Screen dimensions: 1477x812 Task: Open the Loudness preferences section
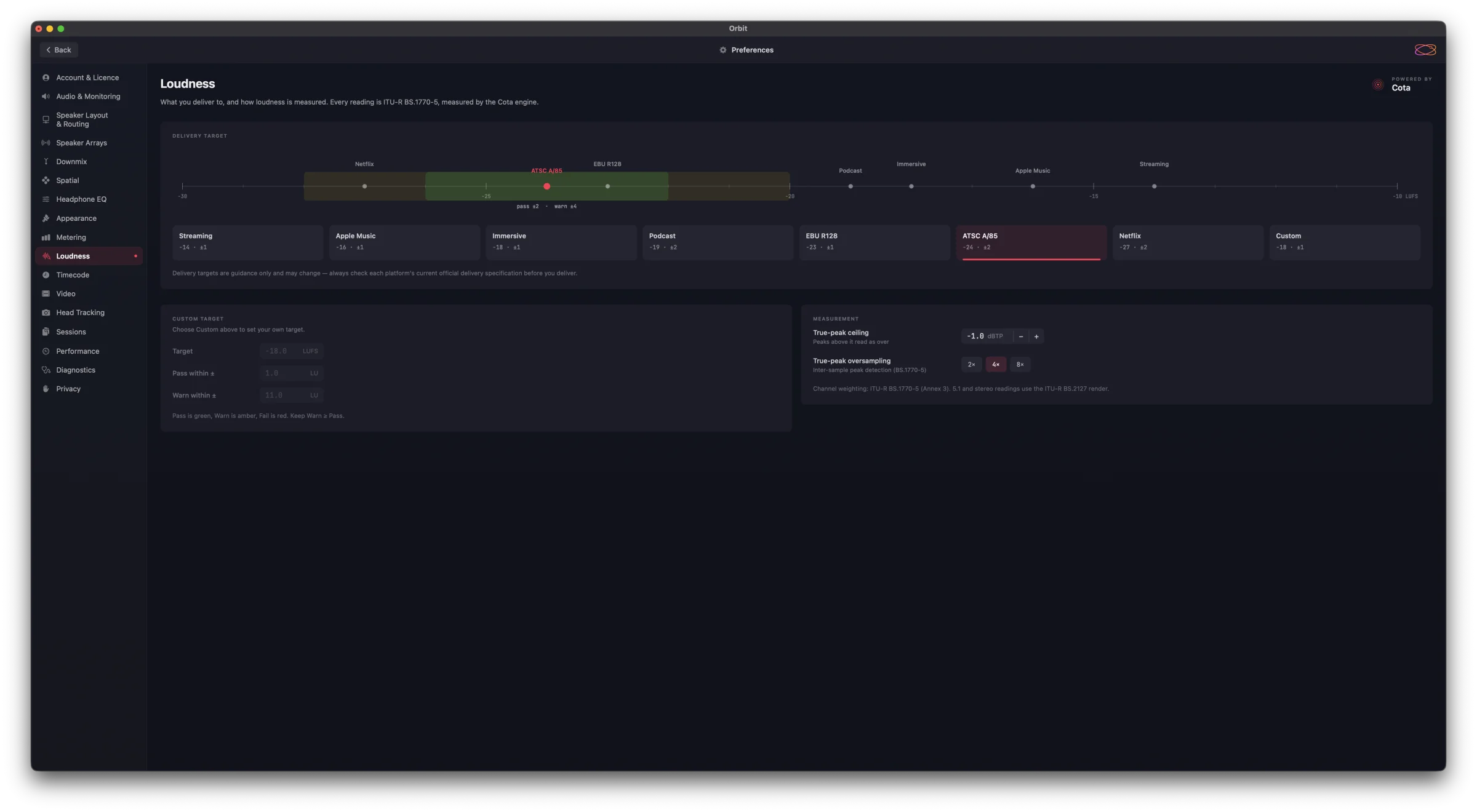(89, 256)
